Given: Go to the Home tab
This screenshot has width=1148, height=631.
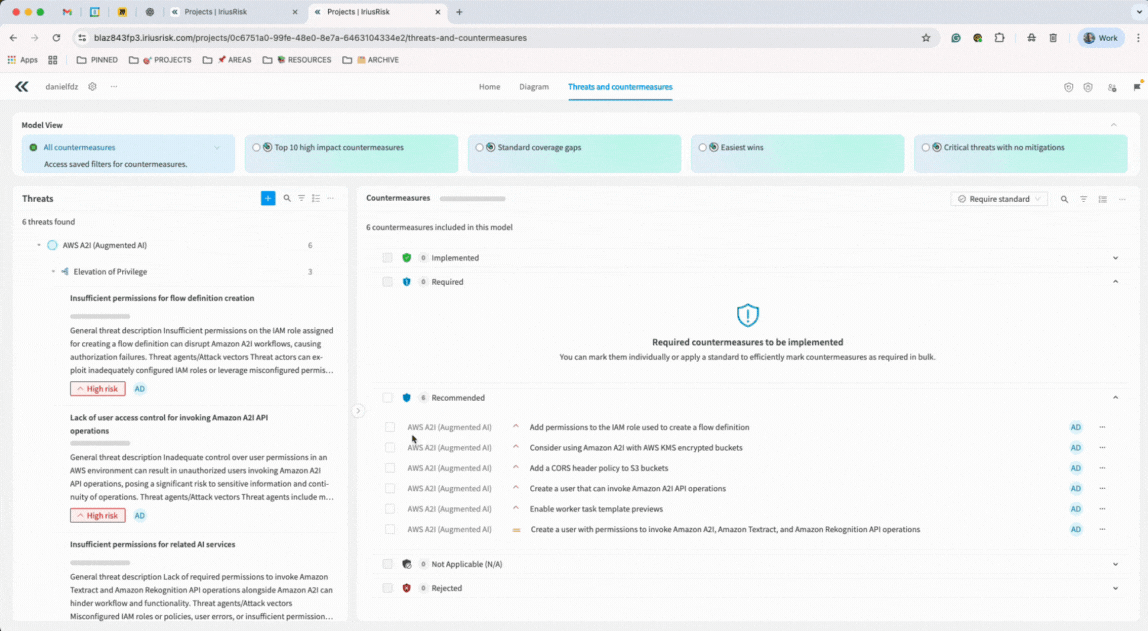Looking at the screenshot, I should (490, 86).
